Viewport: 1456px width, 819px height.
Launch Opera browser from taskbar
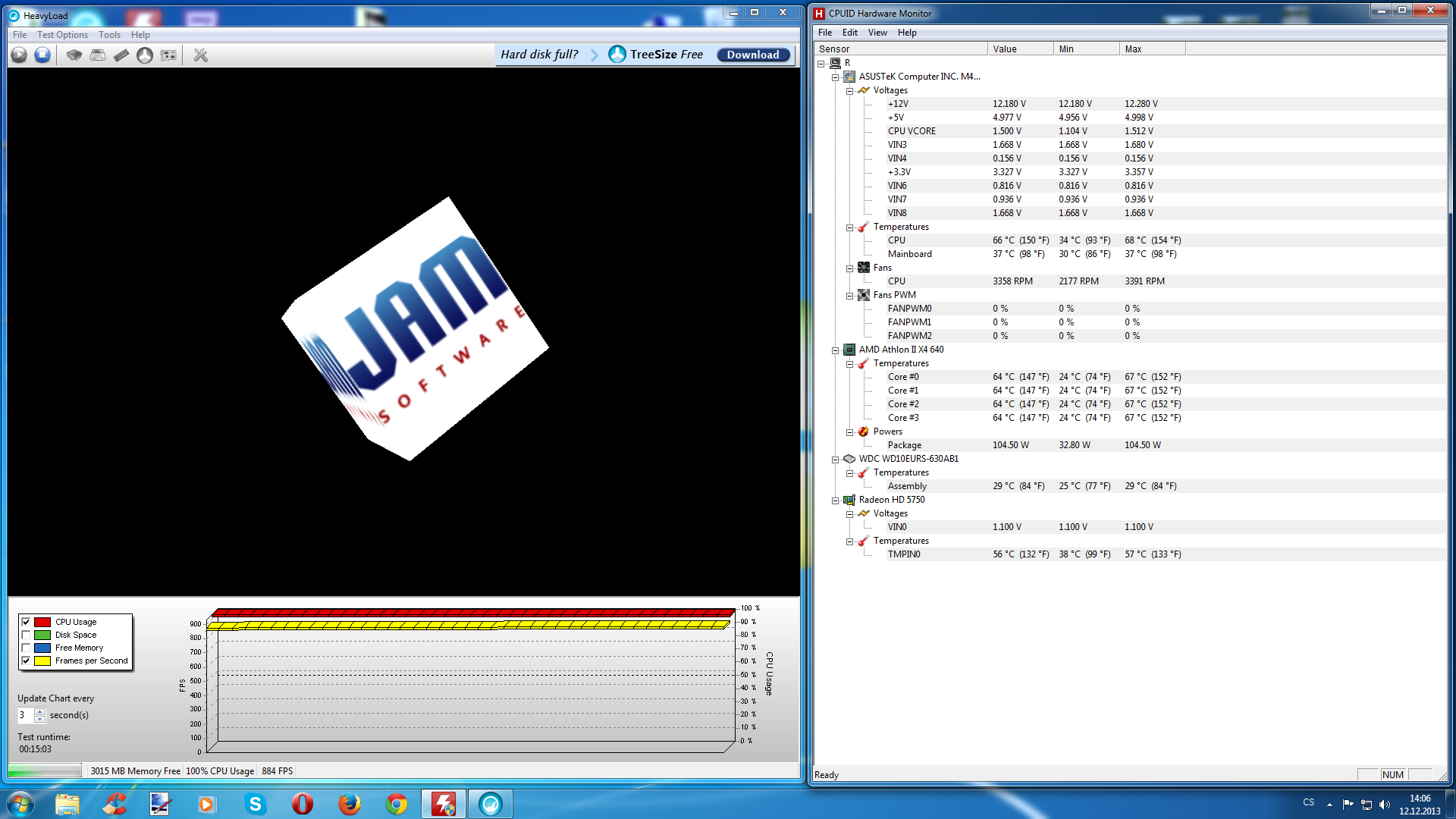(302, 804)
